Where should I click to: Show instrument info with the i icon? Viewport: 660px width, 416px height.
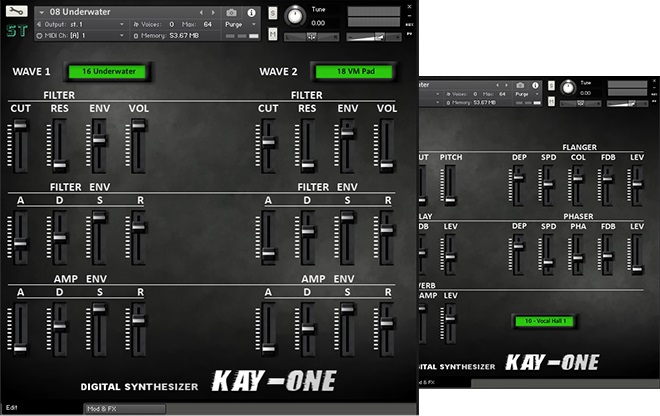point(251,13)
